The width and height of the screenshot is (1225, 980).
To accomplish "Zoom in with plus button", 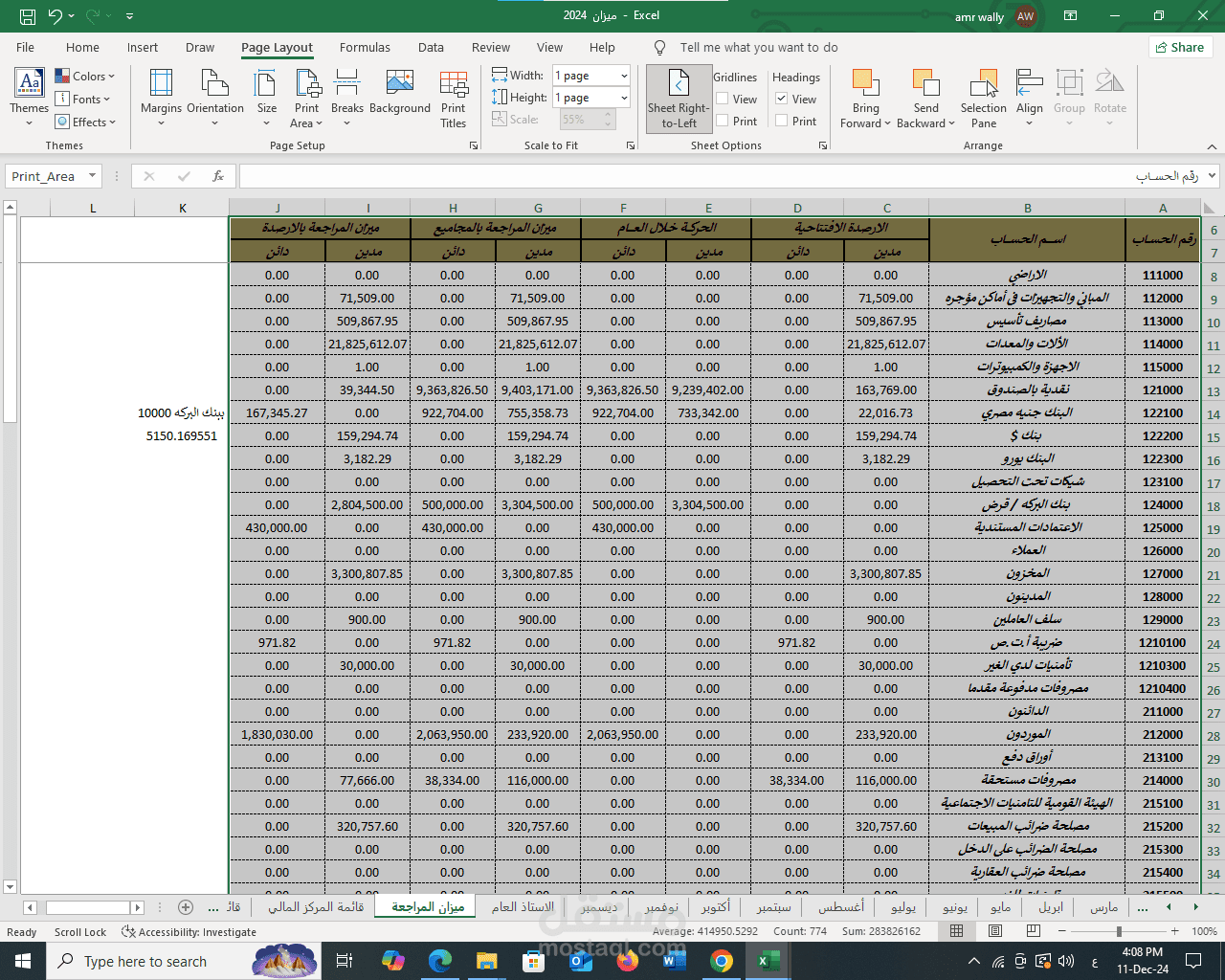I will click(x=1174, y=931).
